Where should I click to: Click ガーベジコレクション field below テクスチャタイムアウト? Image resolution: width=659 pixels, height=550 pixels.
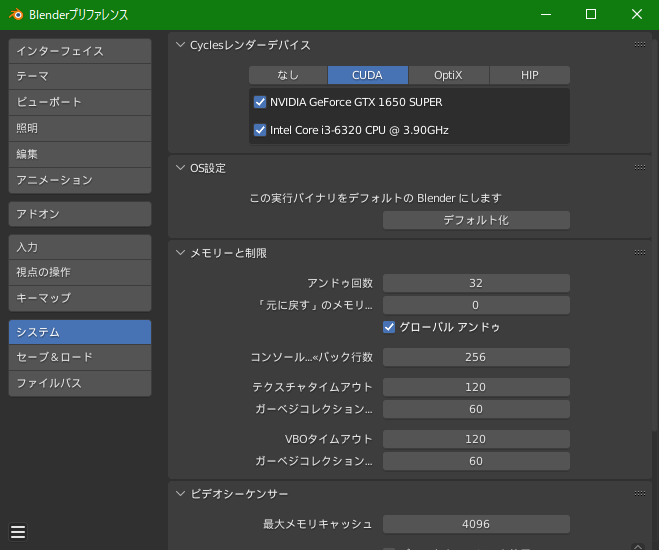pos(476,409)
